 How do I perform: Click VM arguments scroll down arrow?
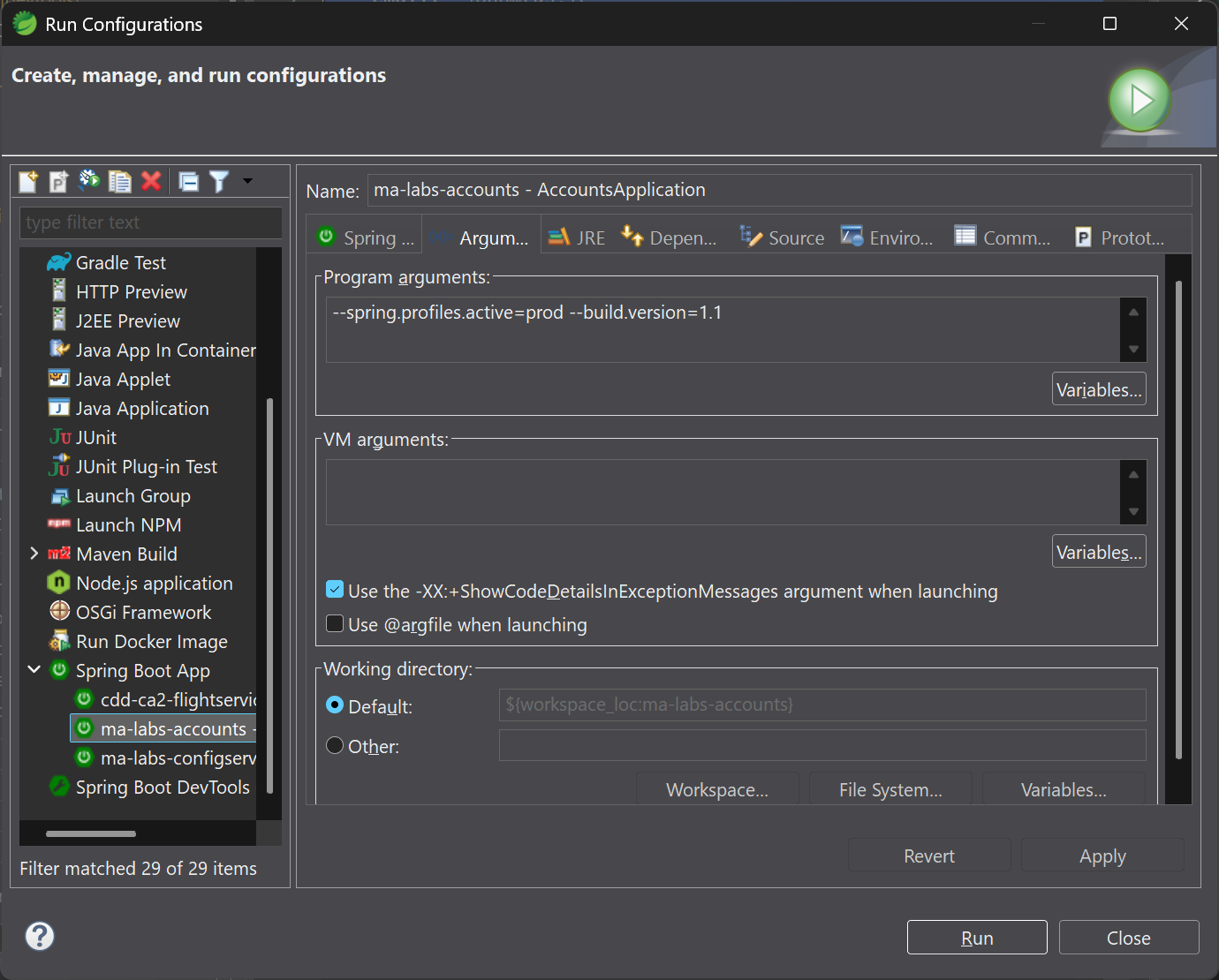[1133, 511]
